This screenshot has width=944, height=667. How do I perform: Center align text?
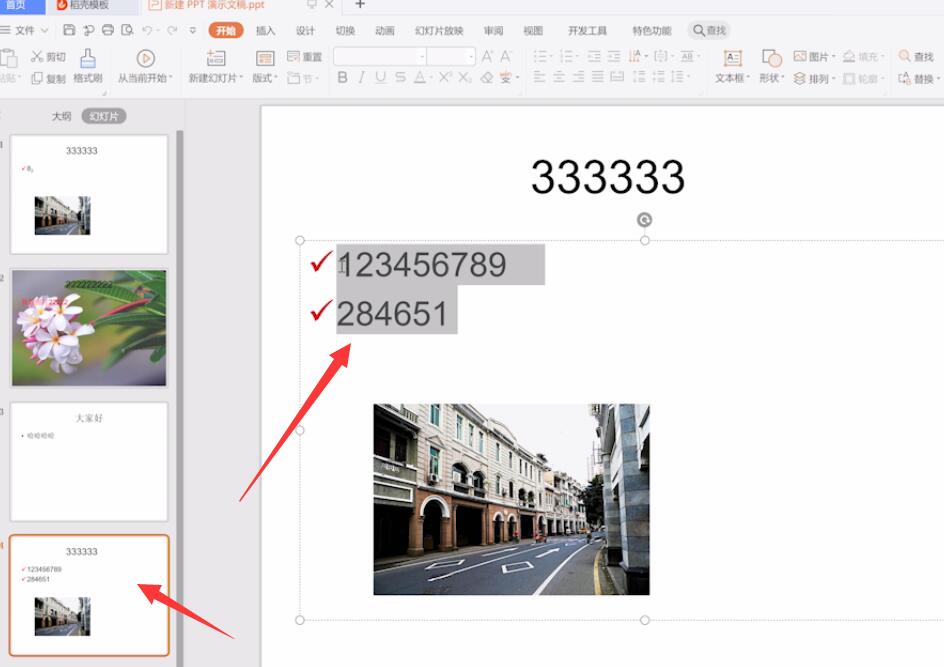(559, 77)
